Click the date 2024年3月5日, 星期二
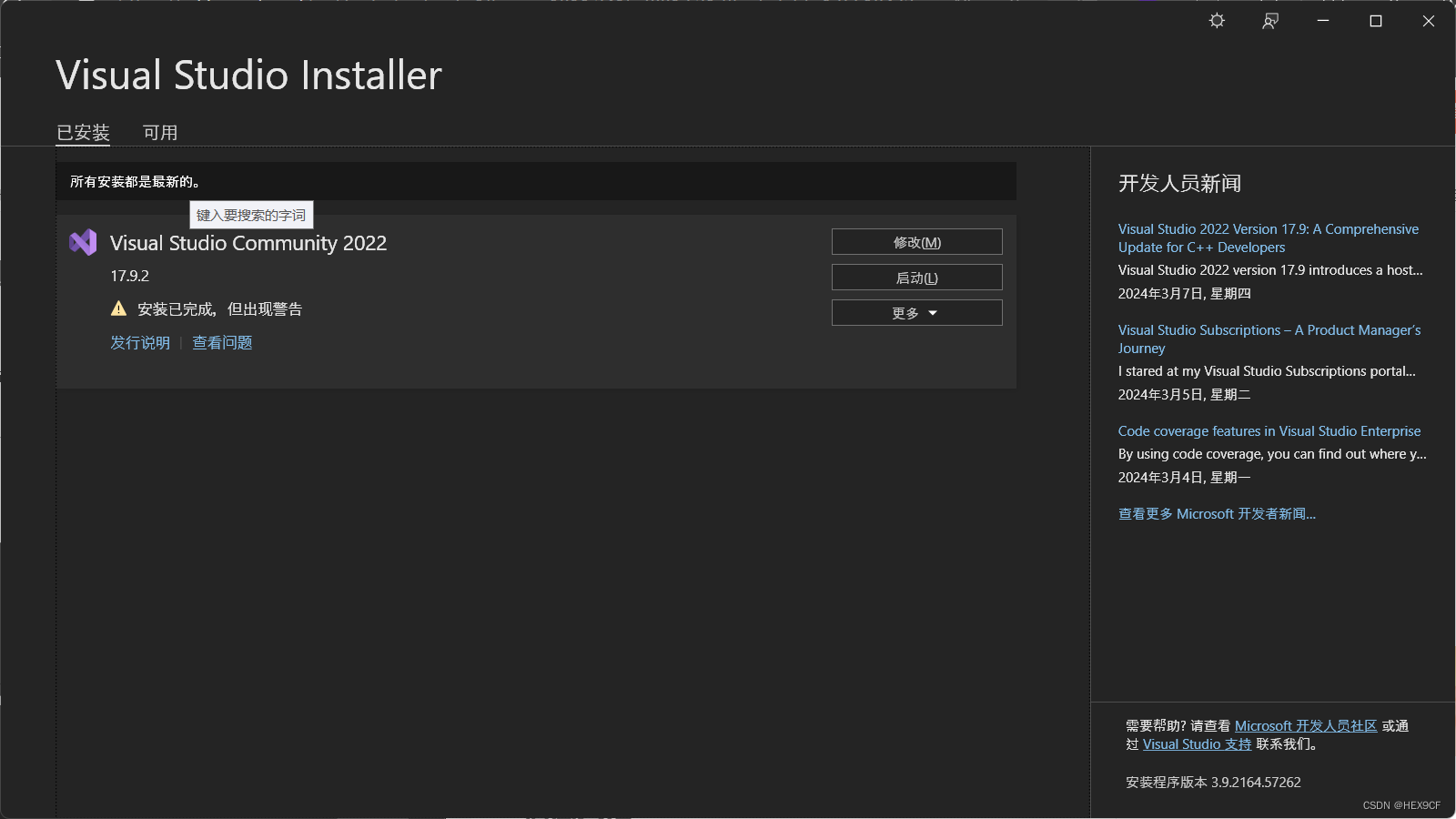 pos(1185,395)
